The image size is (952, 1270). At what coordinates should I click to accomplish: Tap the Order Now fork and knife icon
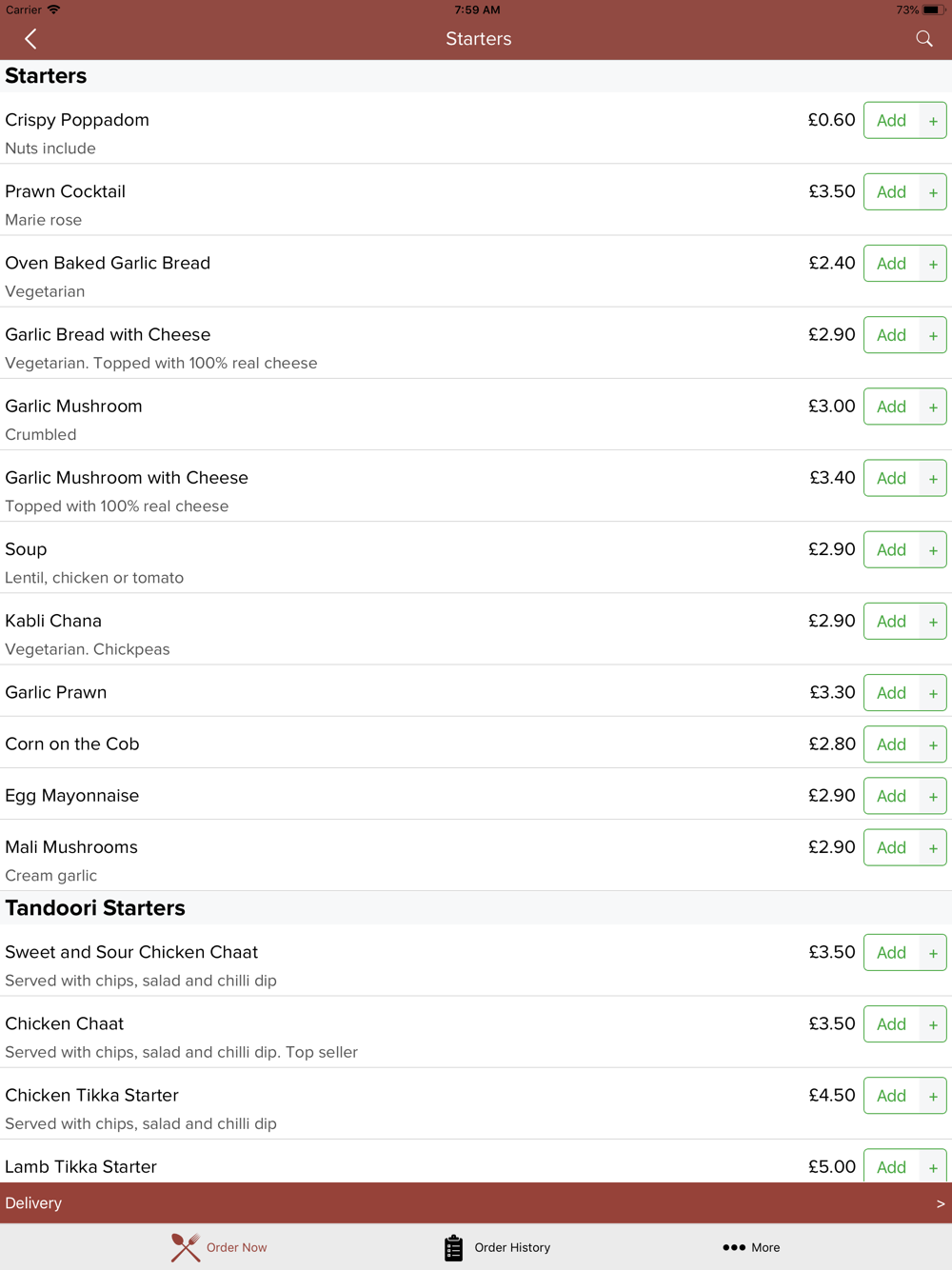[186, 1247]
